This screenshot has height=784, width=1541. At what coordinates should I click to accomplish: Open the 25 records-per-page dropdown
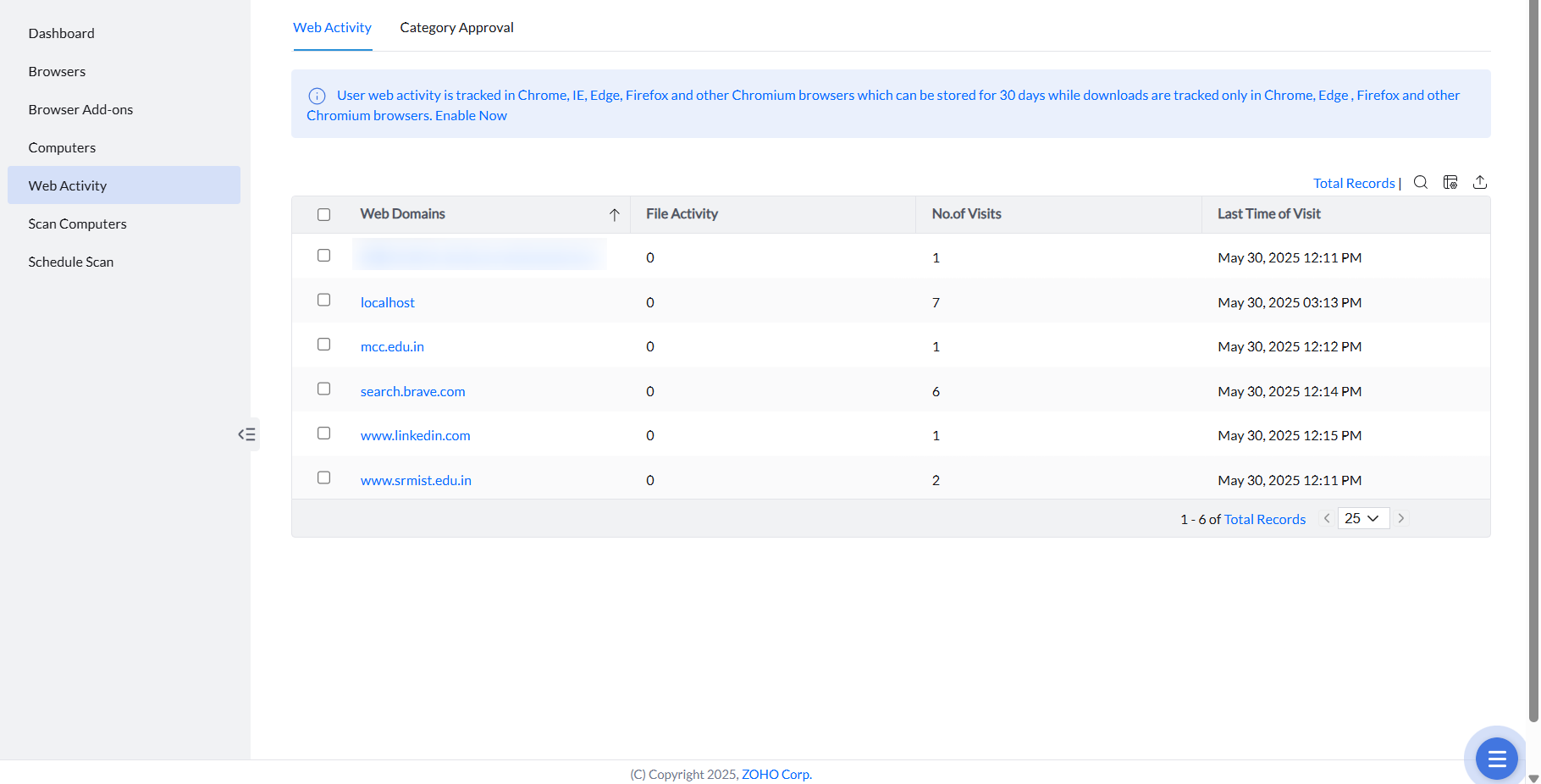1363,518
